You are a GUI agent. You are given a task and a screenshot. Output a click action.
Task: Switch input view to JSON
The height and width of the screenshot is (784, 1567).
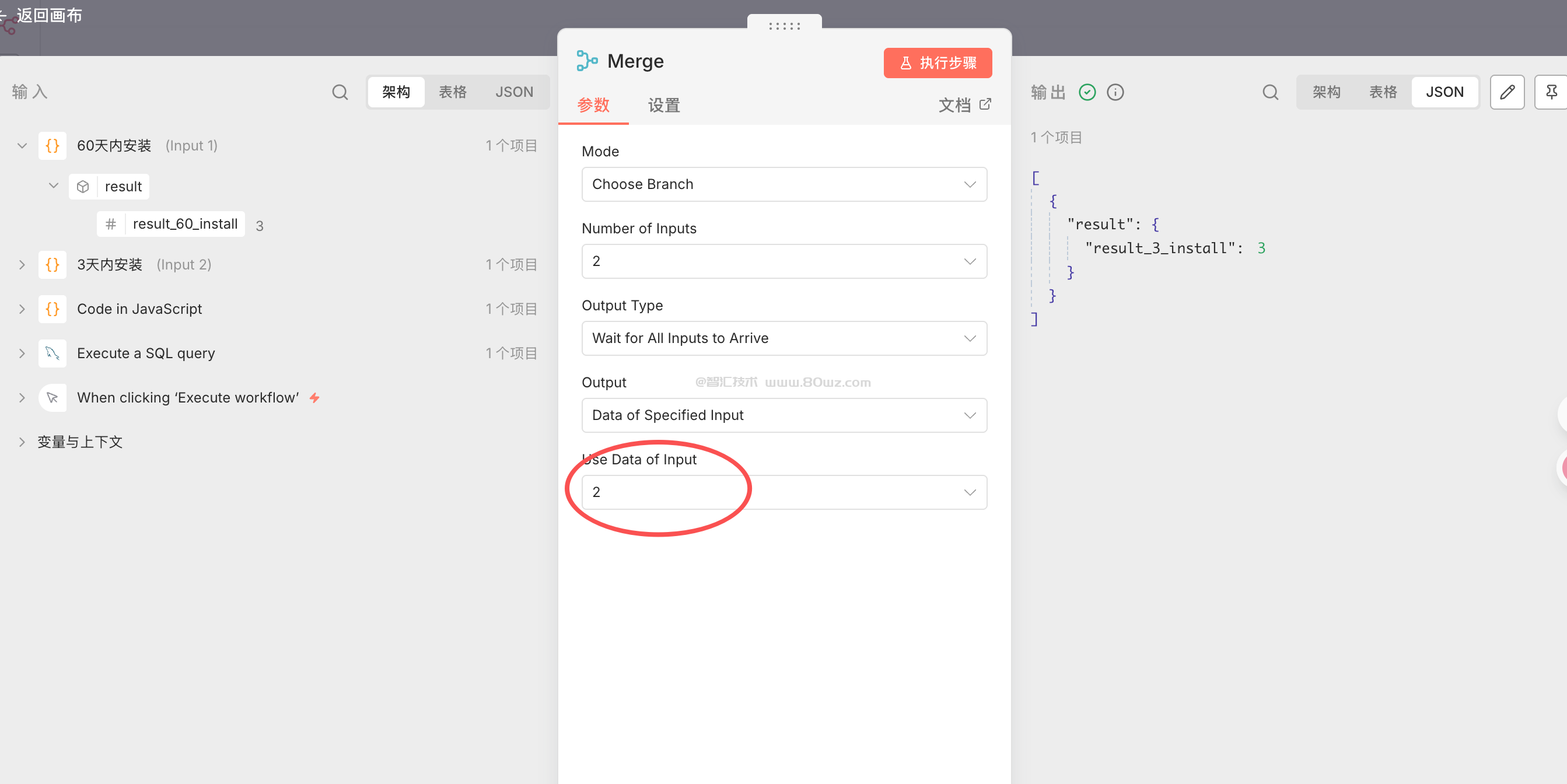[513, 92]
